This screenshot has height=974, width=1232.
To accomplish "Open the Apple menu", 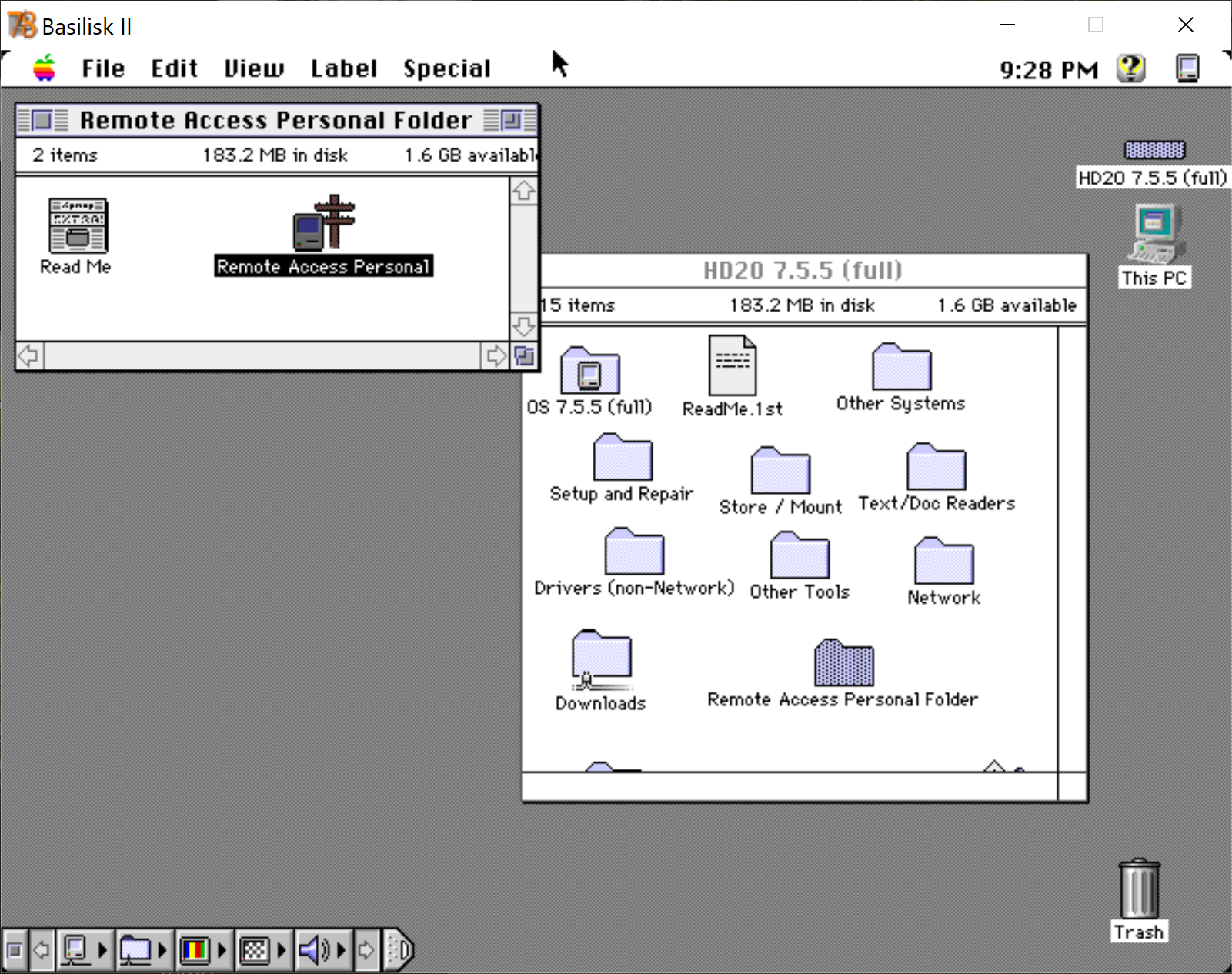I will [x=45, y=68].
